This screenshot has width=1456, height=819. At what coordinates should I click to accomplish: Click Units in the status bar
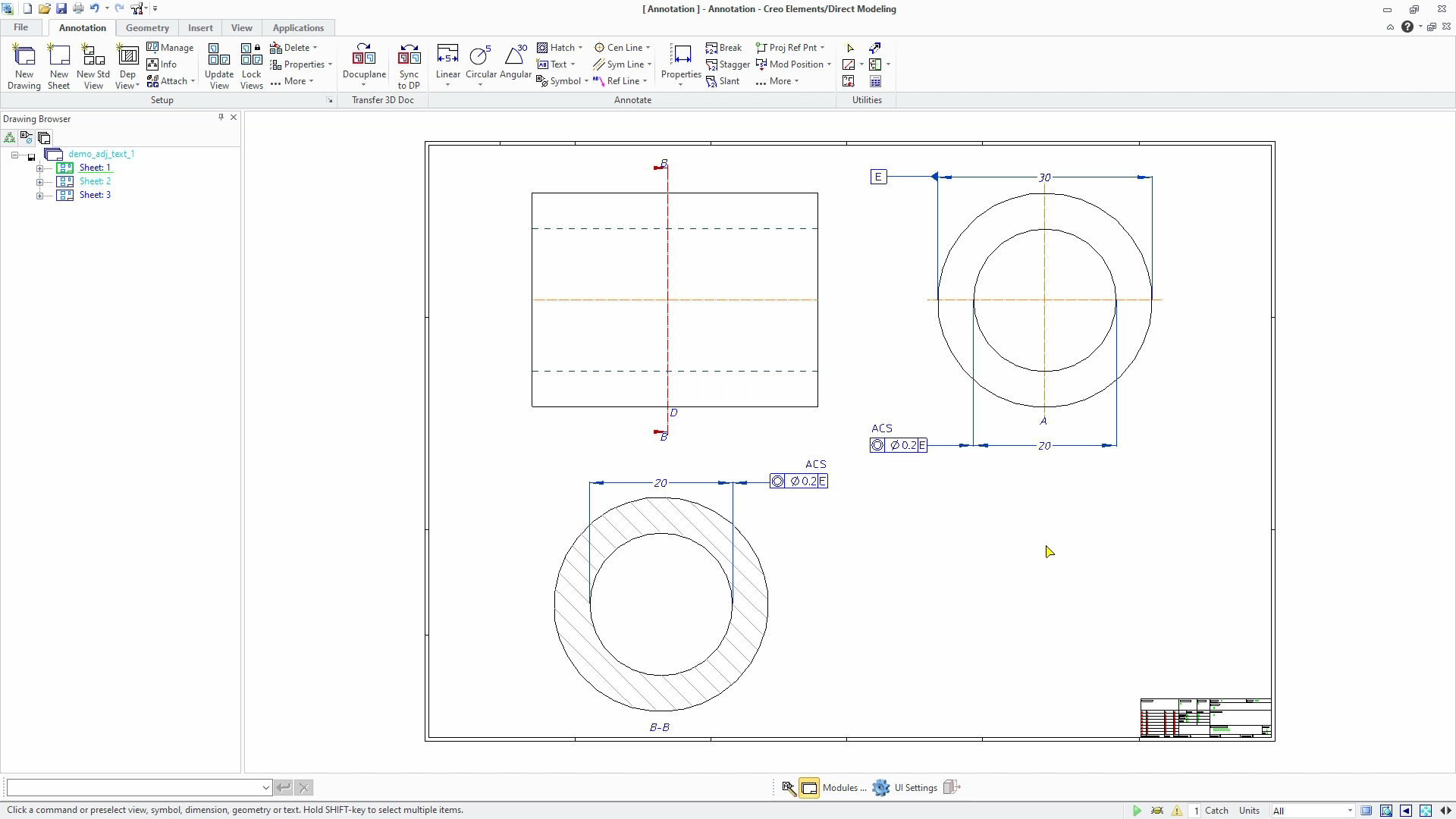[1249, 811]
